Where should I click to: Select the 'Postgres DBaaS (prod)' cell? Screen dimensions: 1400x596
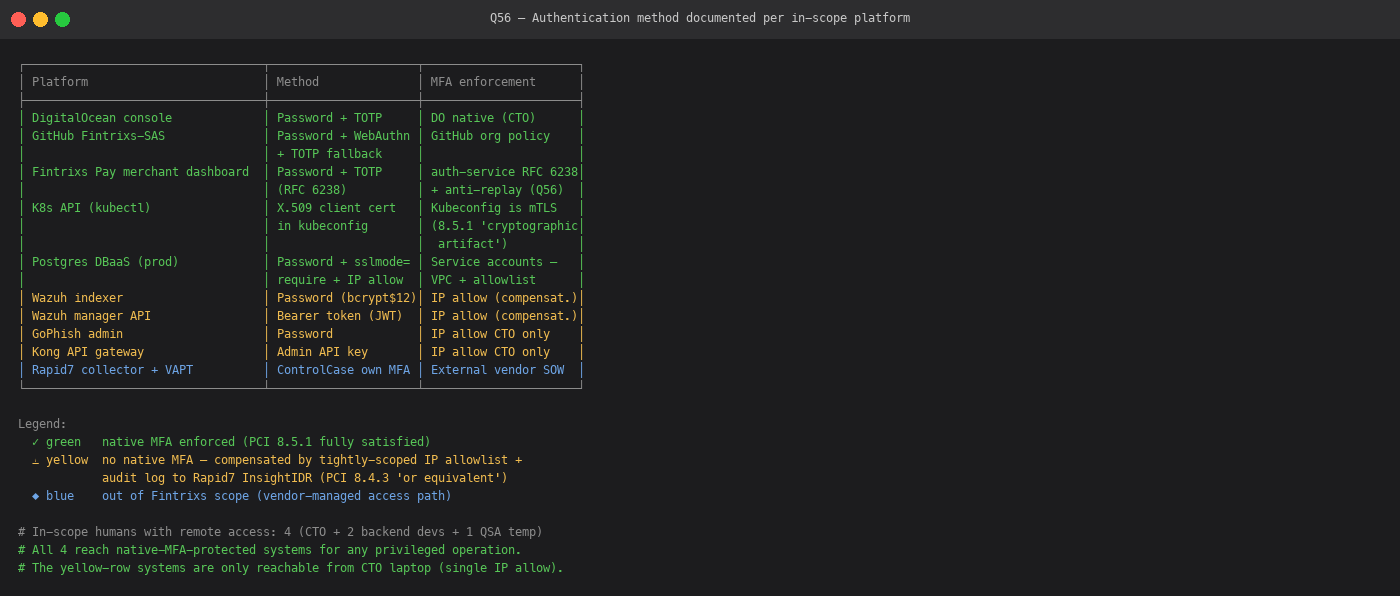(105, 262)
